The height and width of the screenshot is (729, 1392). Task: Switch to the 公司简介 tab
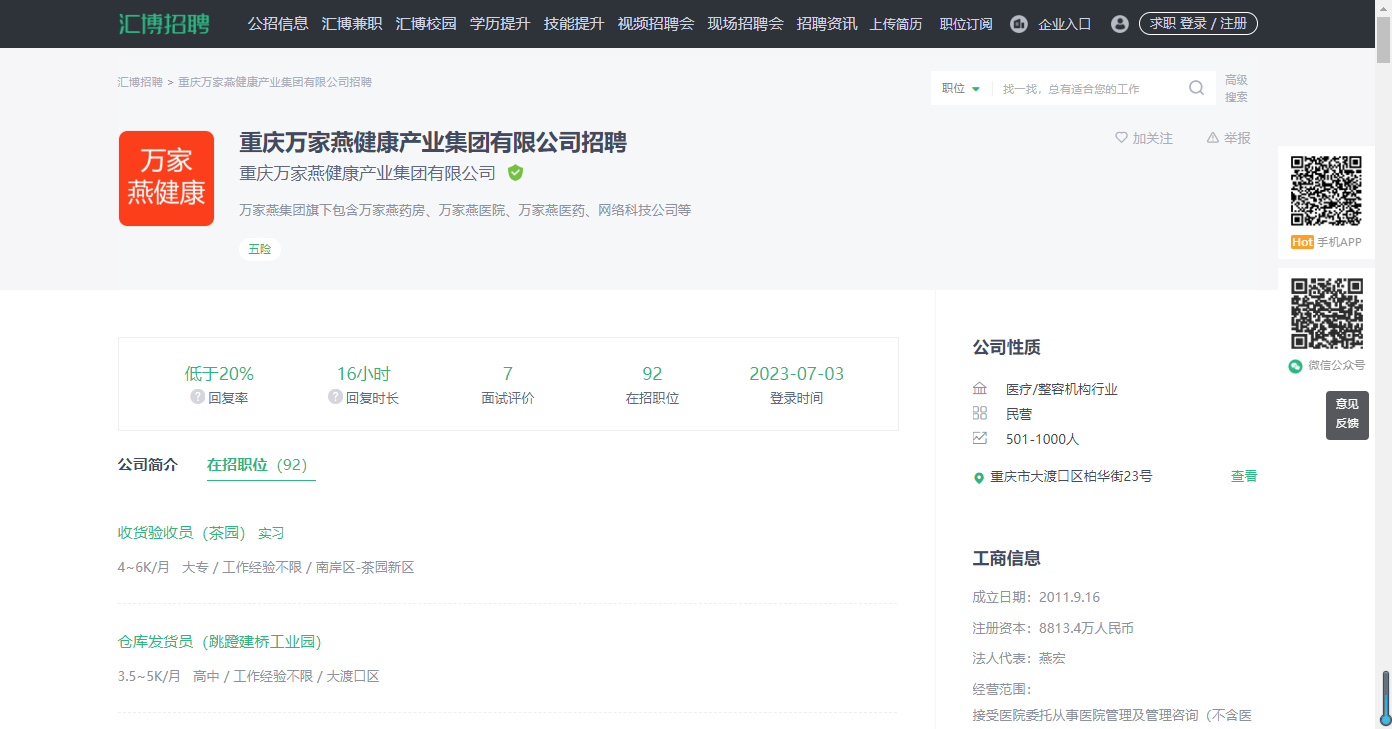tap(148, 465)
